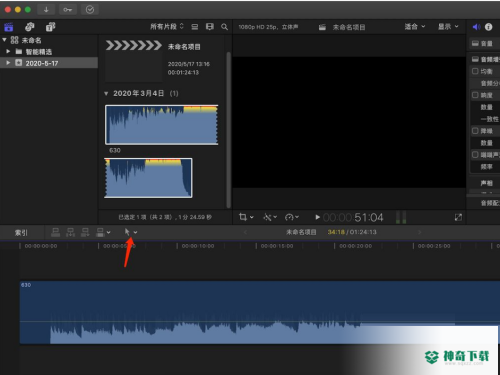
Task: Play the viewer clip
Action: pos(317,217)
